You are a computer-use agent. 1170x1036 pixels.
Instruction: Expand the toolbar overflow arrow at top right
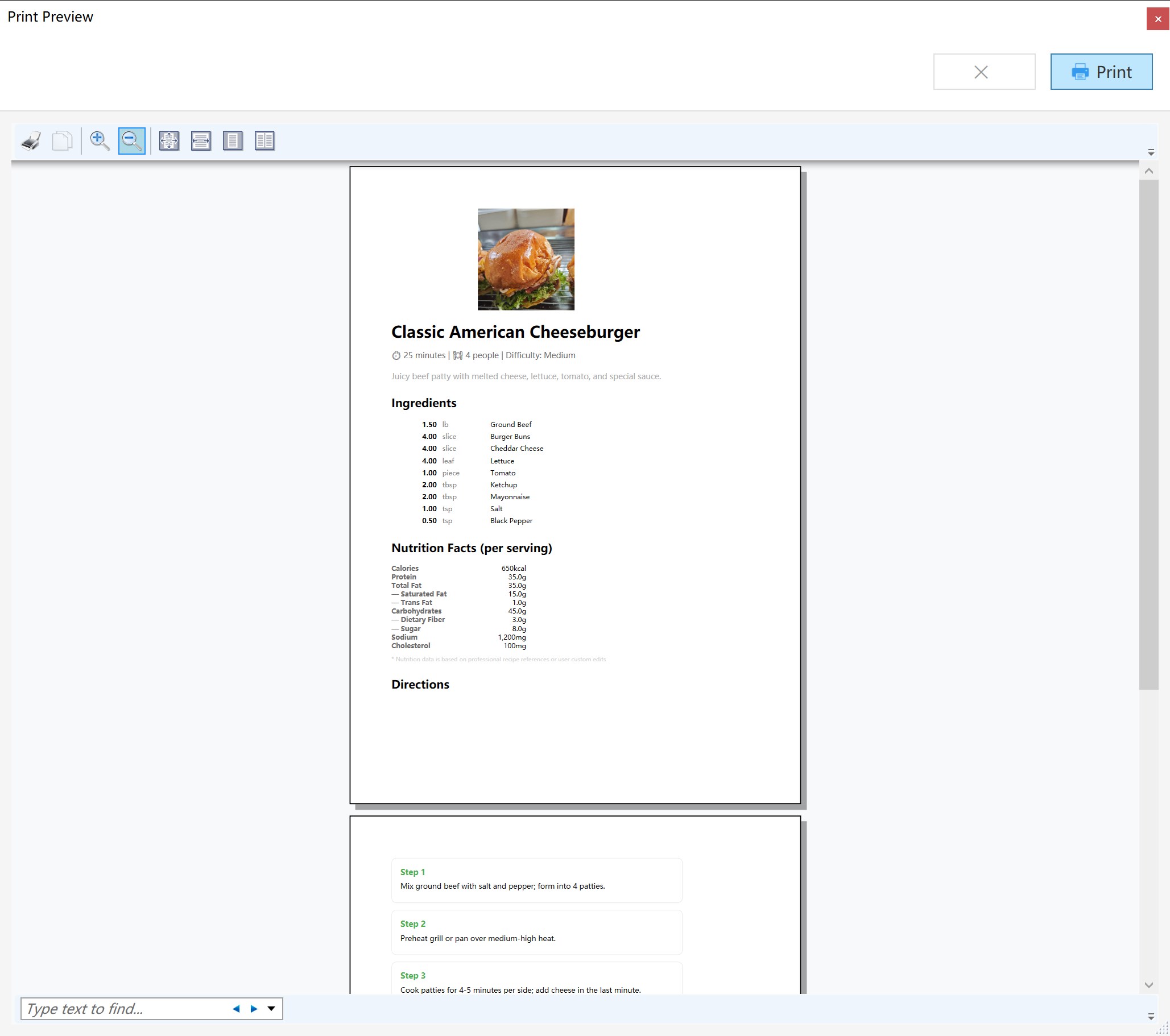[x=1151, y=153]
